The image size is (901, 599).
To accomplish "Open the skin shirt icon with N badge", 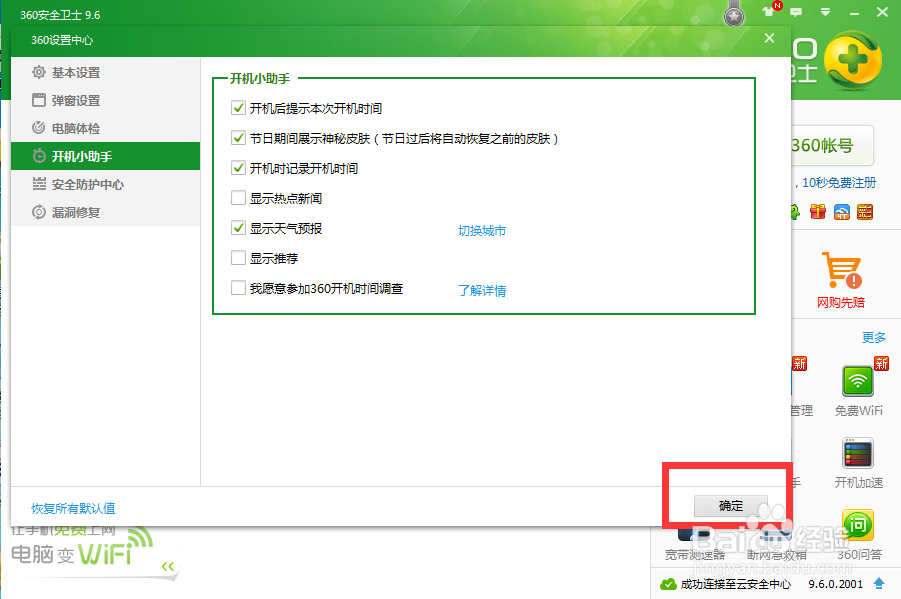I will 769,11.
